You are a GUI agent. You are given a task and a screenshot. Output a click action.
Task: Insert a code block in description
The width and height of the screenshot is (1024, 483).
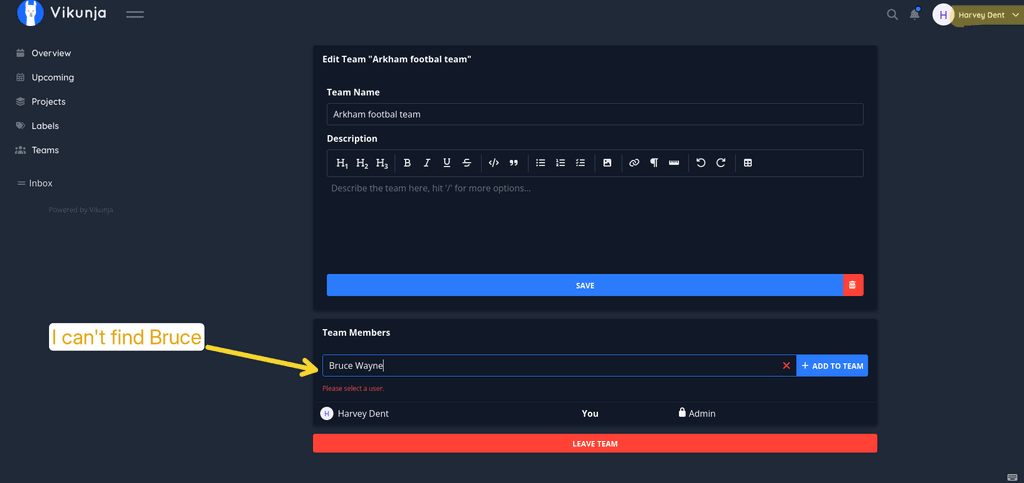[x=494, y=163]
